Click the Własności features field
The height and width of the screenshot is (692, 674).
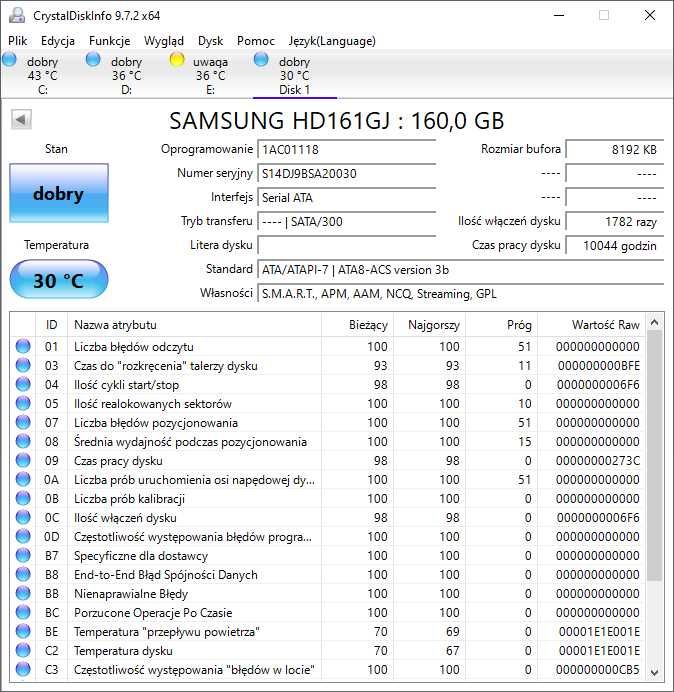(x=461, y=293)
